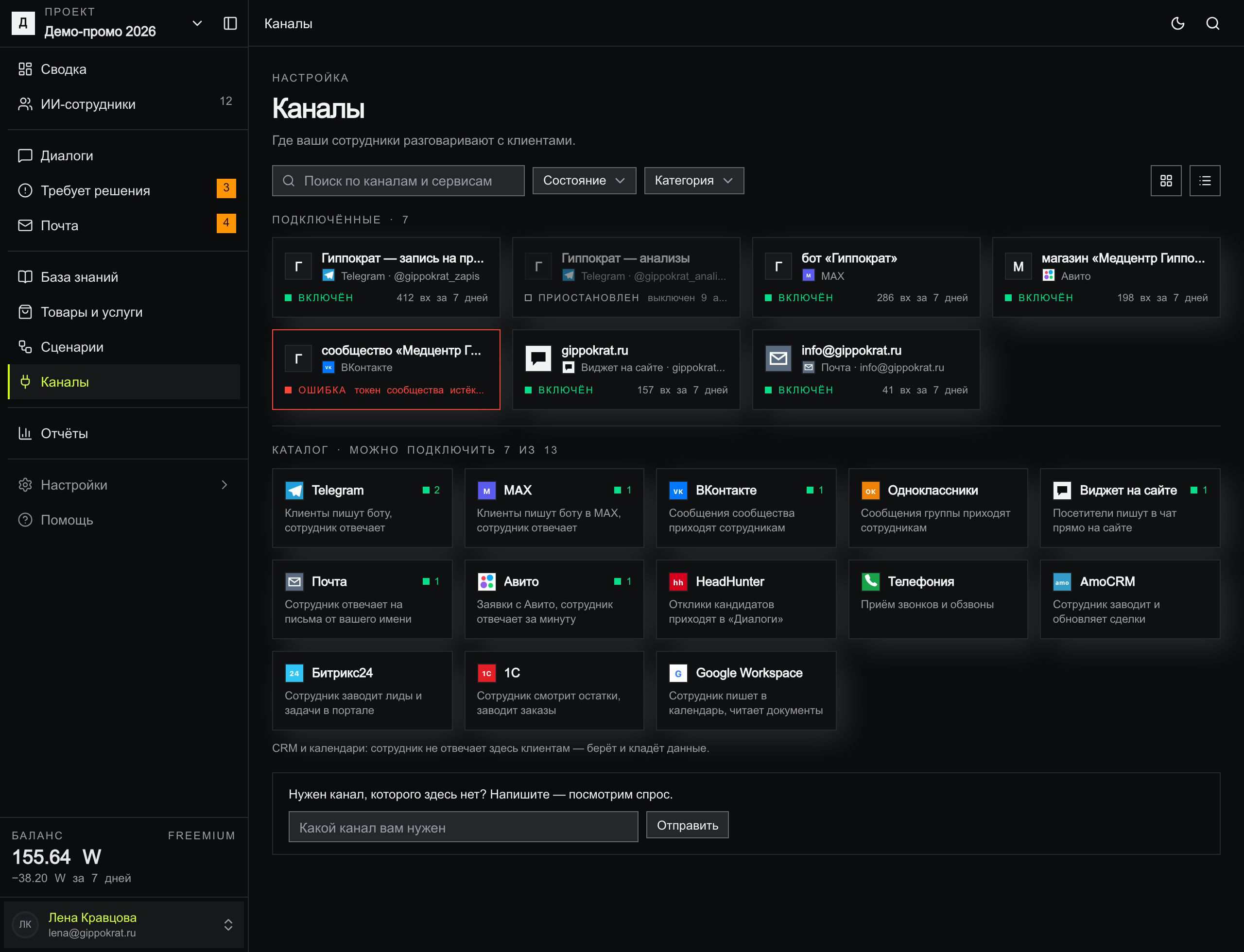
Task: Click the Каналы plug icon
Action: (x=26, y=382)
